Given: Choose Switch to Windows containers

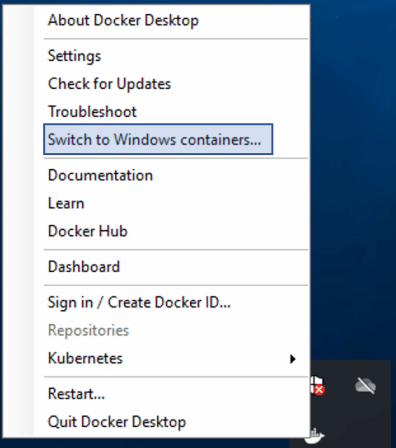Looking at the screenshot, I should coord(158,139).
